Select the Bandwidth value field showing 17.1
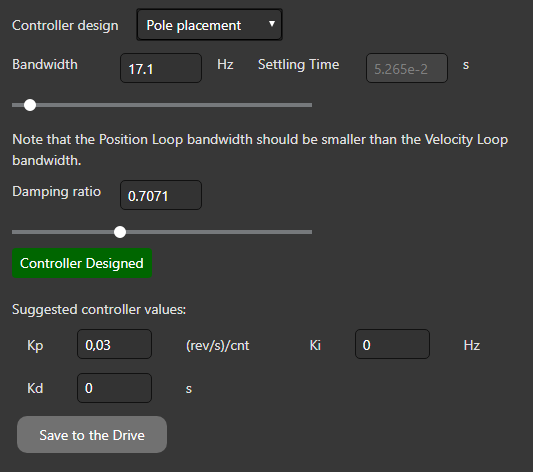Viewport: 533px width, 472px height. [x=161, y=68]
